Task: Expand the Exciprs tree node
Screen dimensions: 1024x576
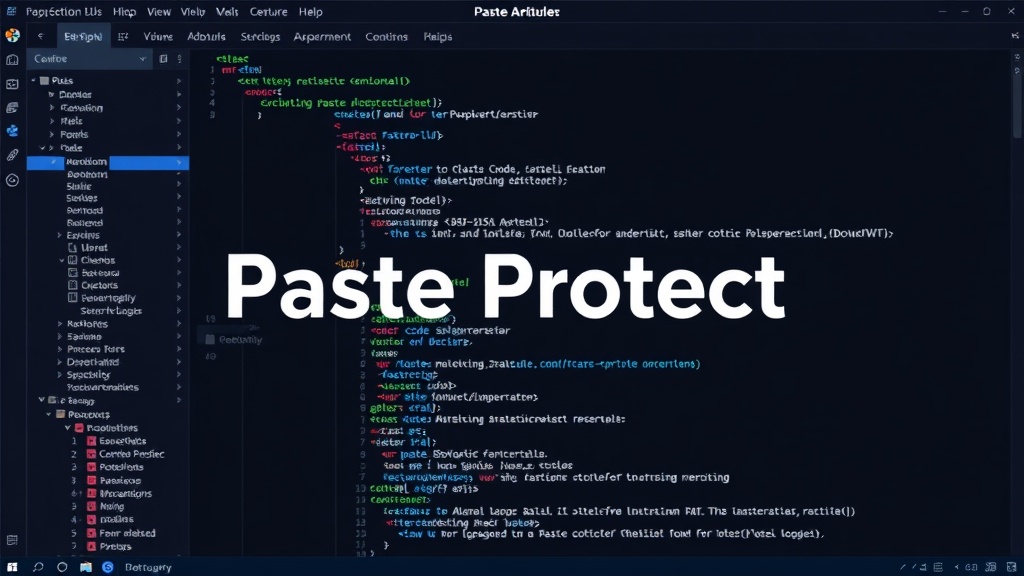Action: tap(59, 235)
